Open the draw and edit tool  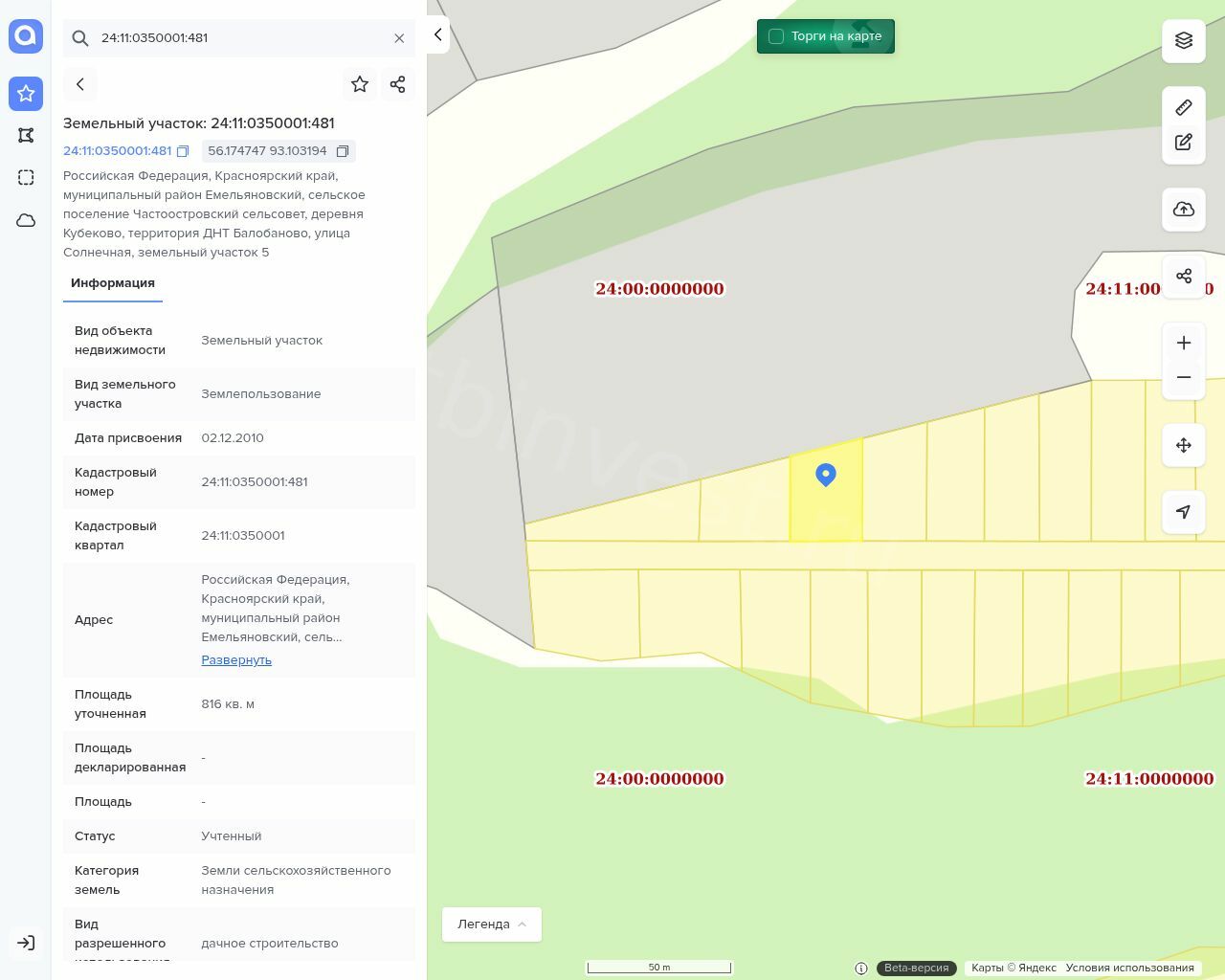click(1184, 143)
